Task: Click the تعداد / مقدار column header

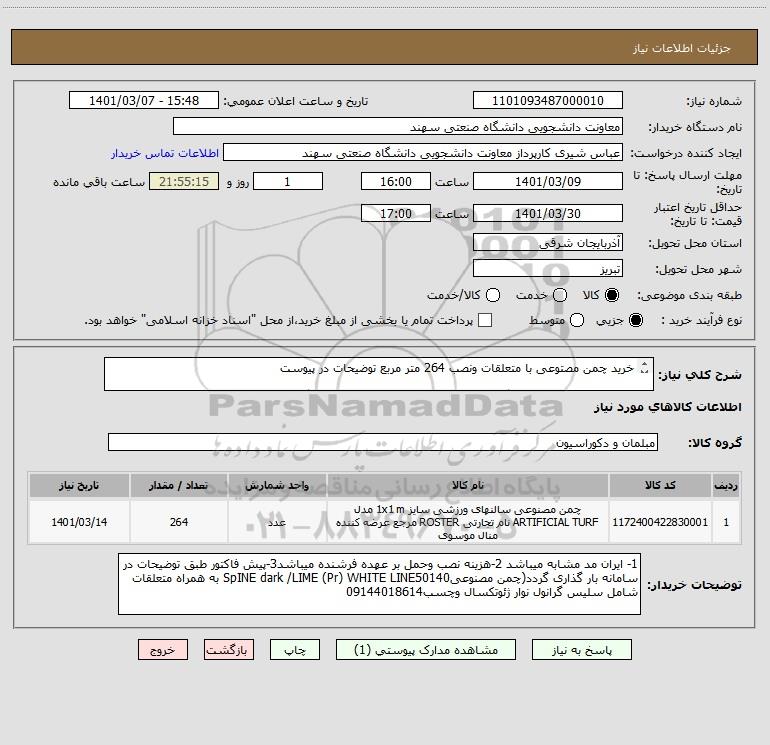Action: tap(179, 485)
